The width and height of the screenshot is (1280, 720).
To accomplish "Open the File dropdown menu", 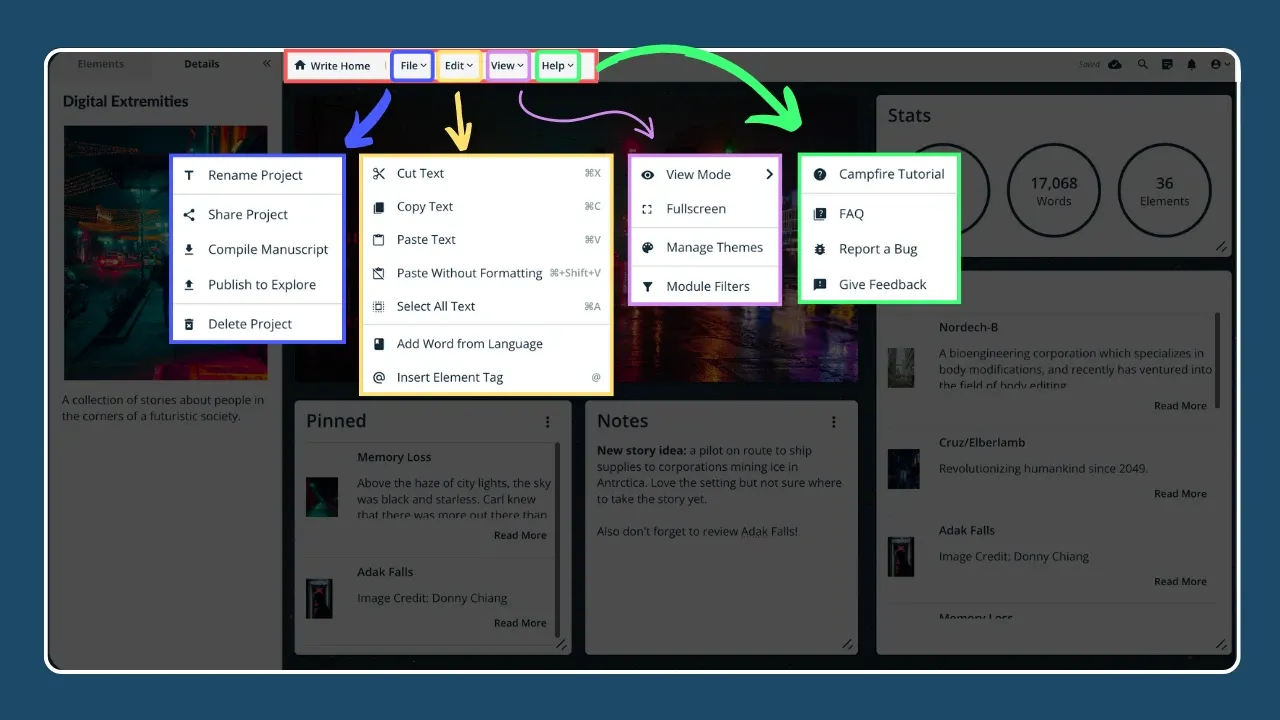I will pyautogui.click(x=412, y=66).
